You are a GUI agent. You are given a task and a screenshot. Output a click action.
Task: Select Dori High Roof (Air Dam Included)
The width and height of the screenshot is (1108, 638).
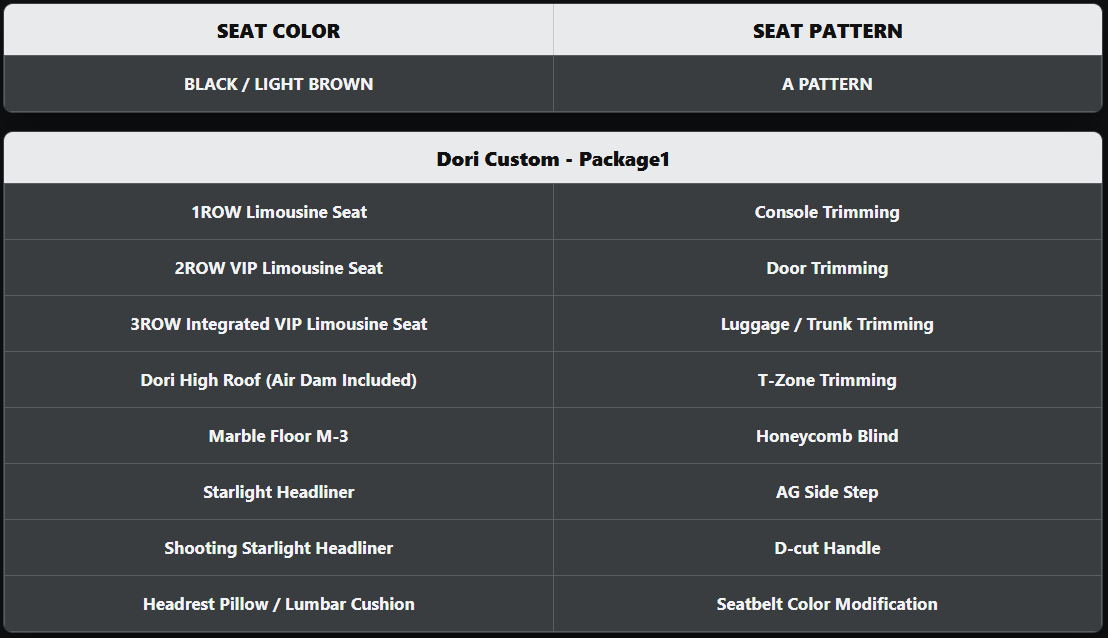(278, 380)
